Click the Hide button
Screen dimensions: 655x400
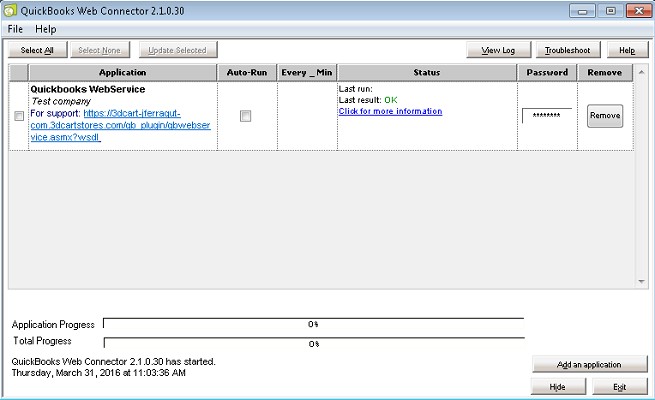pyautogui.click(x=558, y=387)
